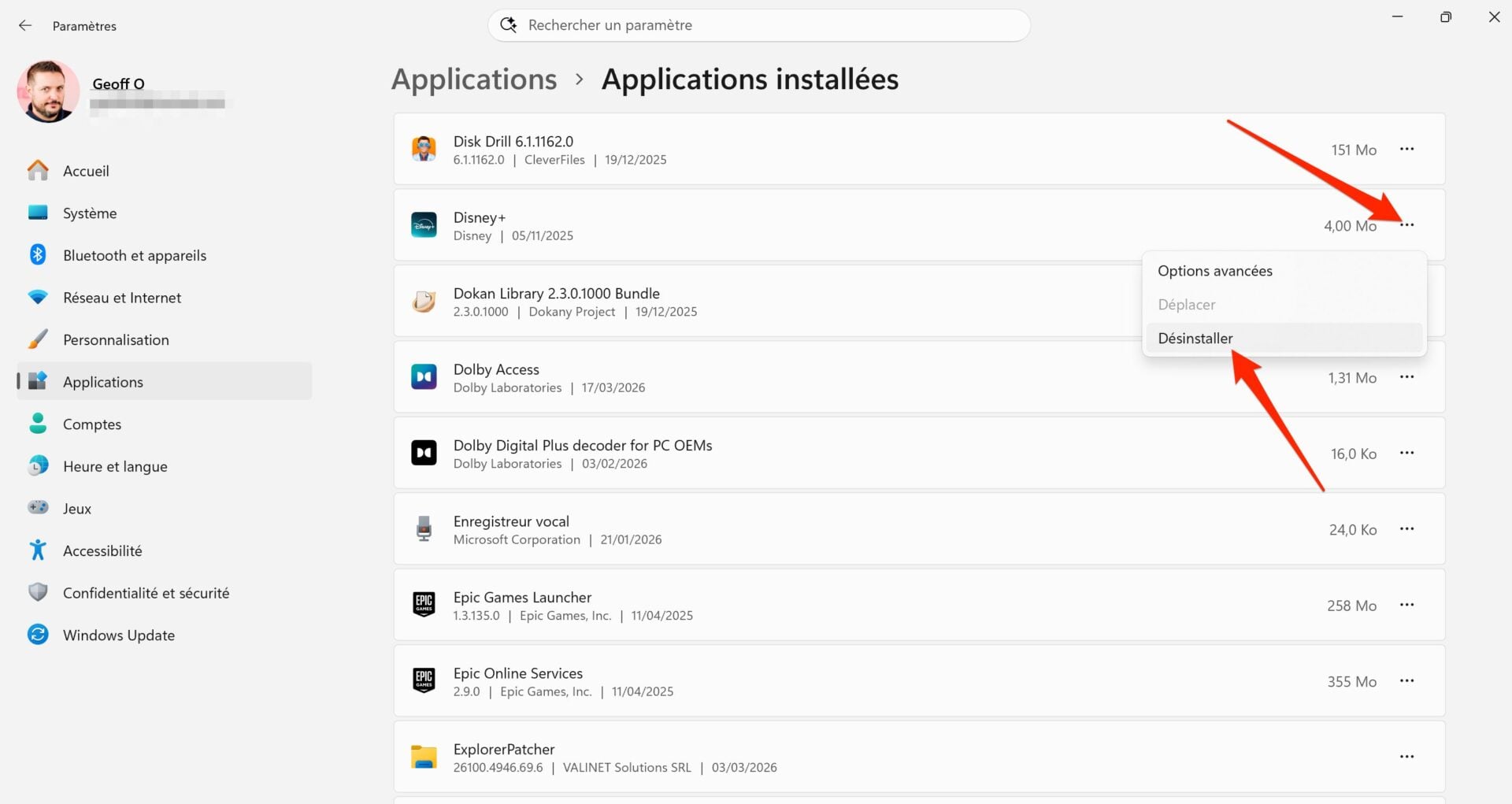The width and height of the screenshot is (1512, 804).
Task: Open more options for Dolby Access
Action: point(1407,377)
